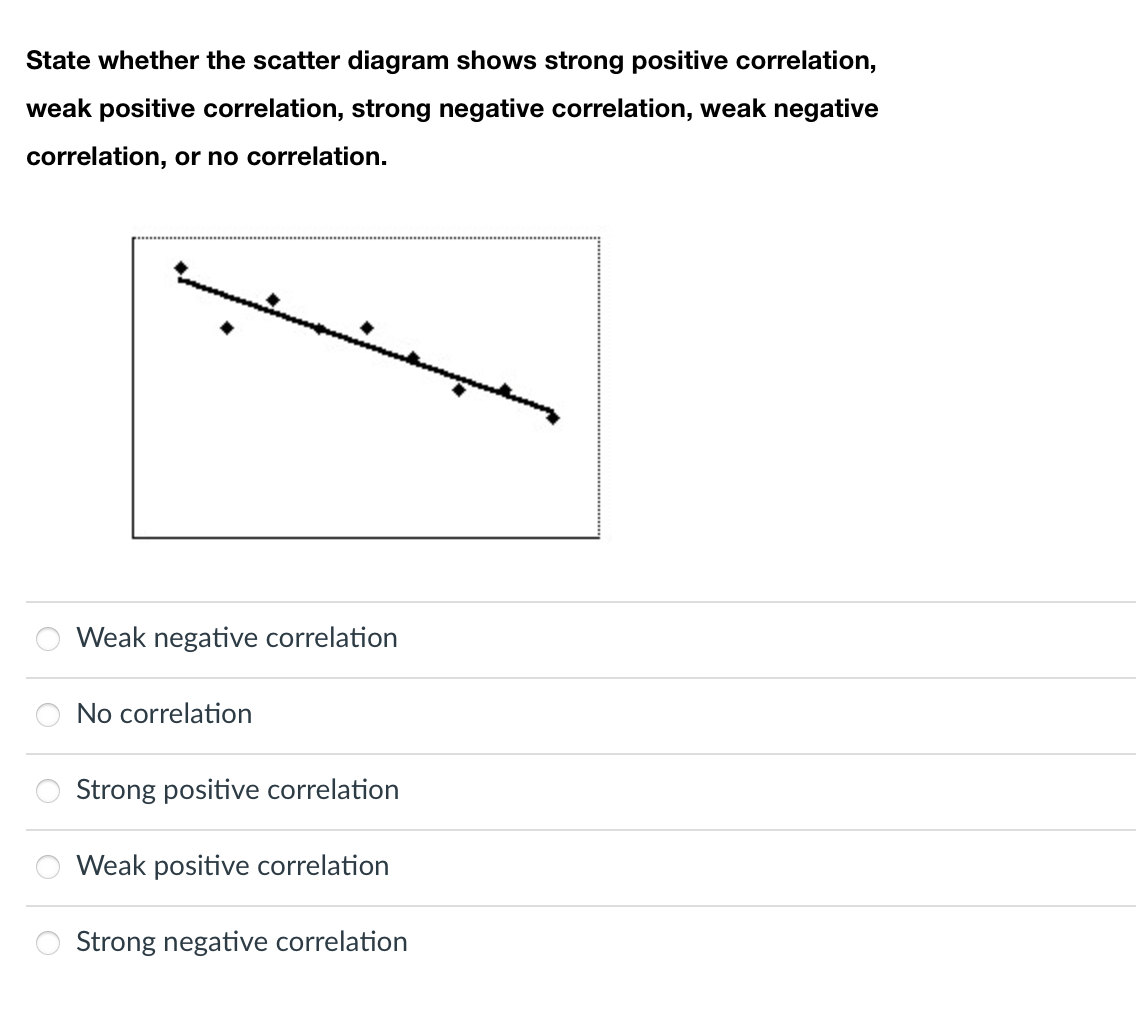Click the diamond point below the trend line
Image resolution: width=1140 pixels, height=1020 pixels.
(460, 390)
